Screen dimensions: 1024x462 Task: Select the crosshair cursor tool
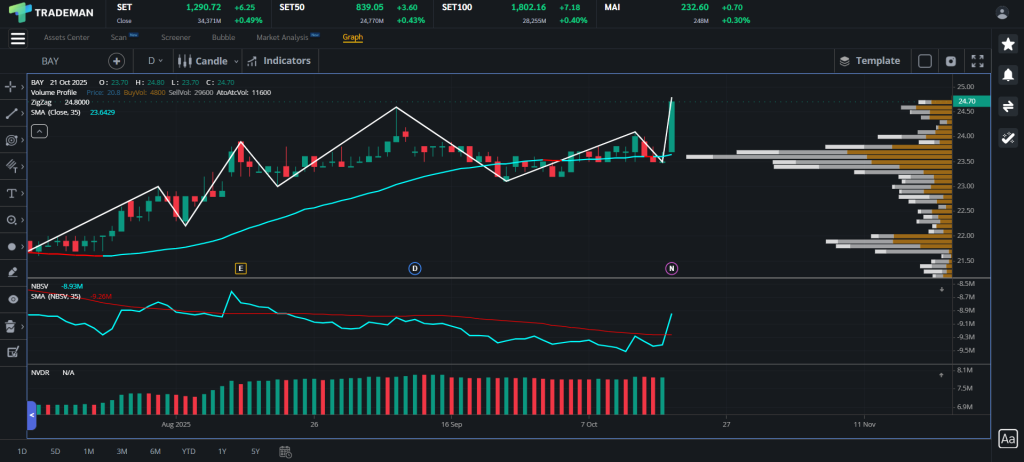pyautogui.click(x=12, y=87)
